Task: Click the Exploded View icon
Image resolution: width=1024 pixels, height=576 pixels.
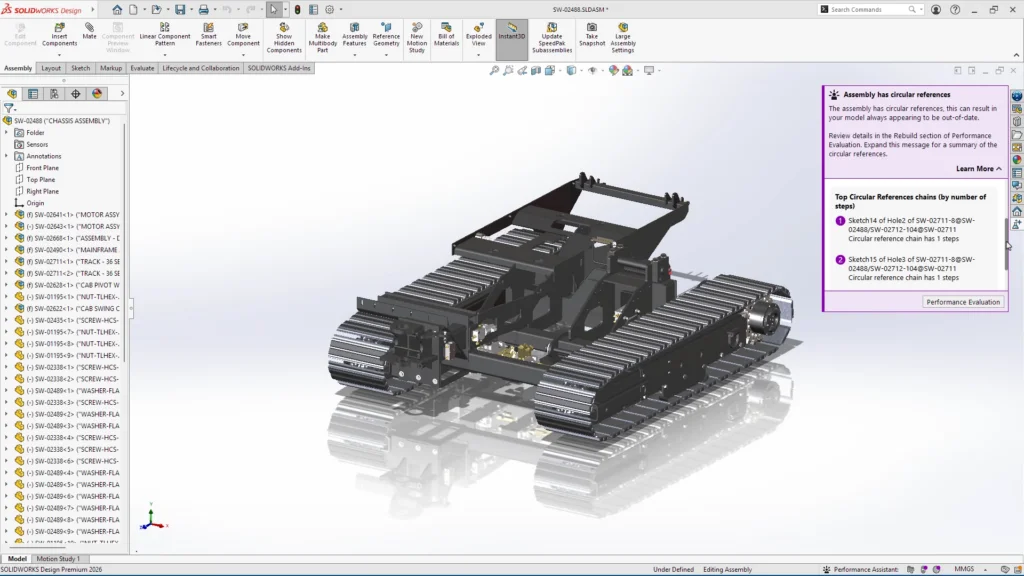Action: click(x=479, y=34)
